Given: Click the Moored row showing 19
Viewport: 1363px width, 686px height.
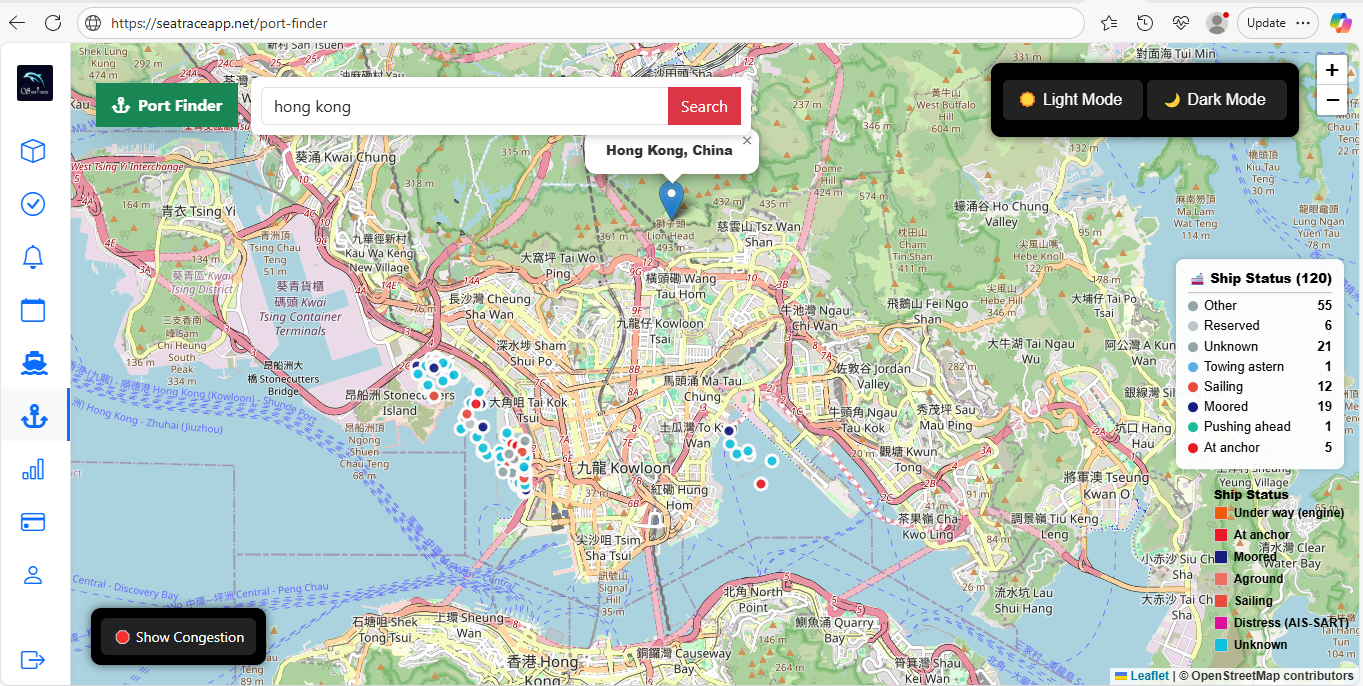Looking at the screenshot, I should point(1260,406).
